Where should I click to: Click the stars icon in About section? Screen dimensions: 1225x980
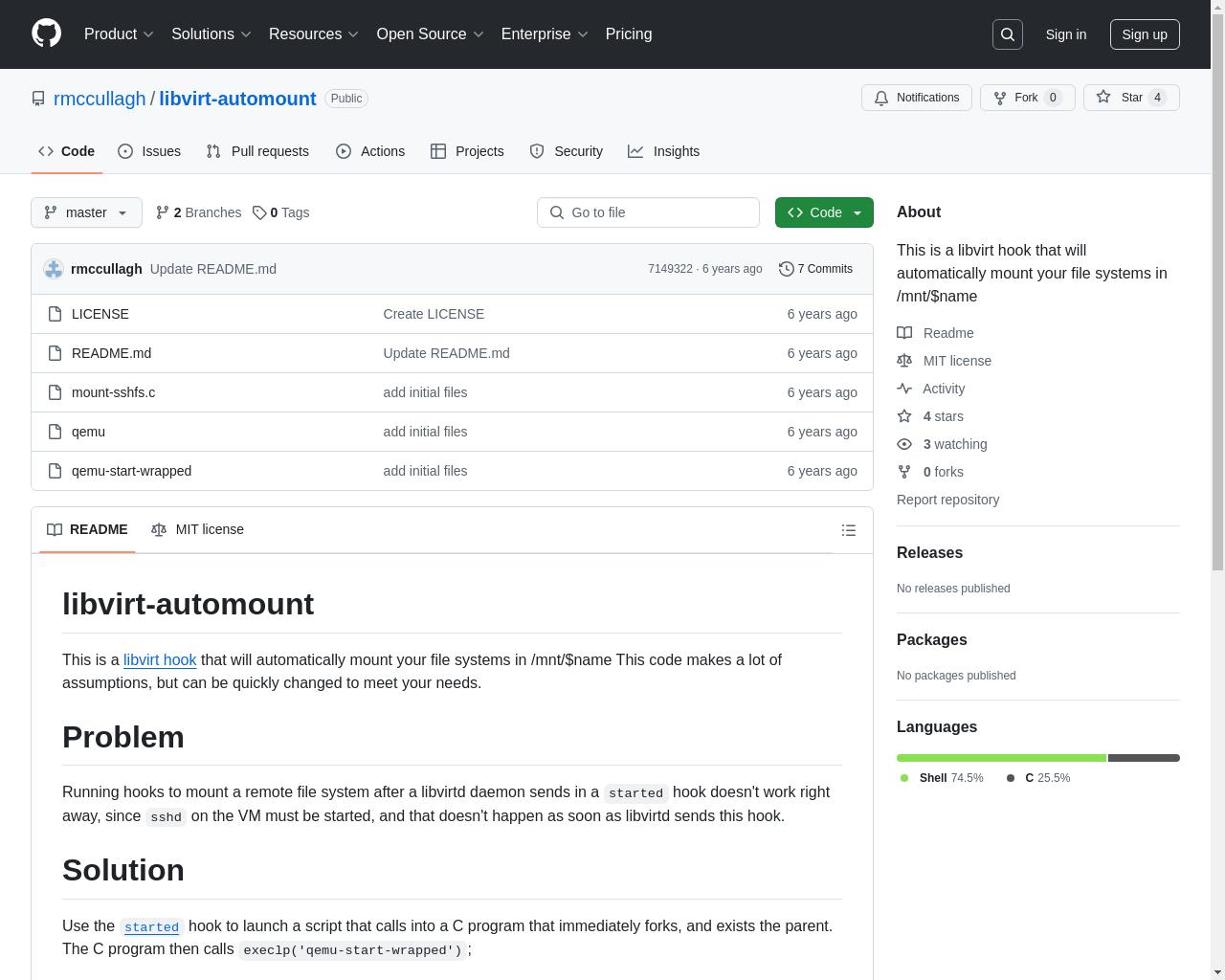(904, 416)
